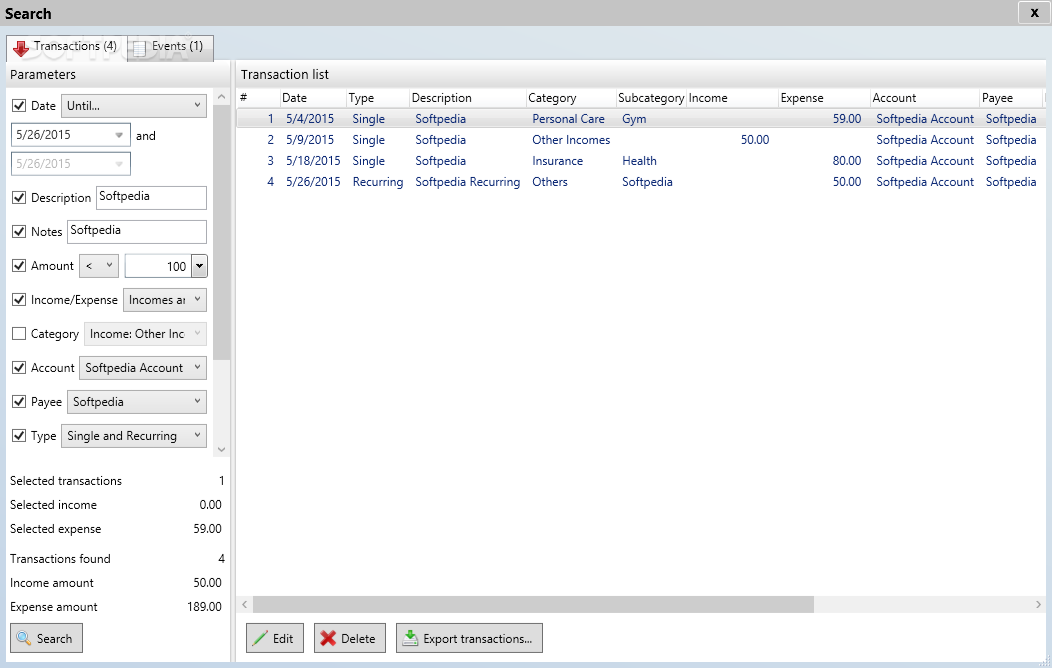This screenshot has width=1052, height=668.
Task: Sort by the Date column header
Action: pos(313,98)
